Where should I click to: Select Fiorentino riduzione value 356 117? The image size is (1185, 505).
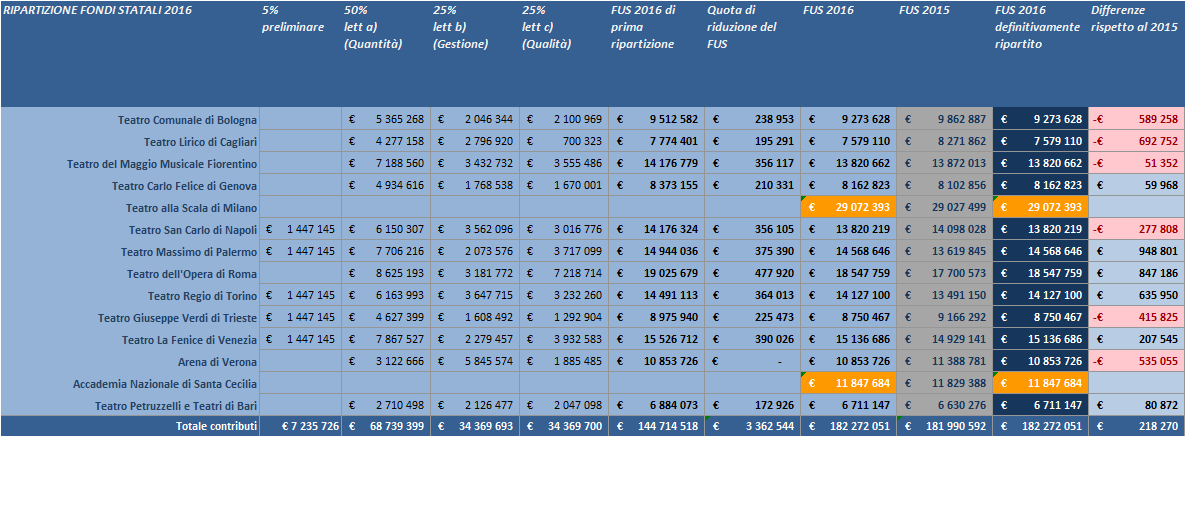(x=752, y=163)
